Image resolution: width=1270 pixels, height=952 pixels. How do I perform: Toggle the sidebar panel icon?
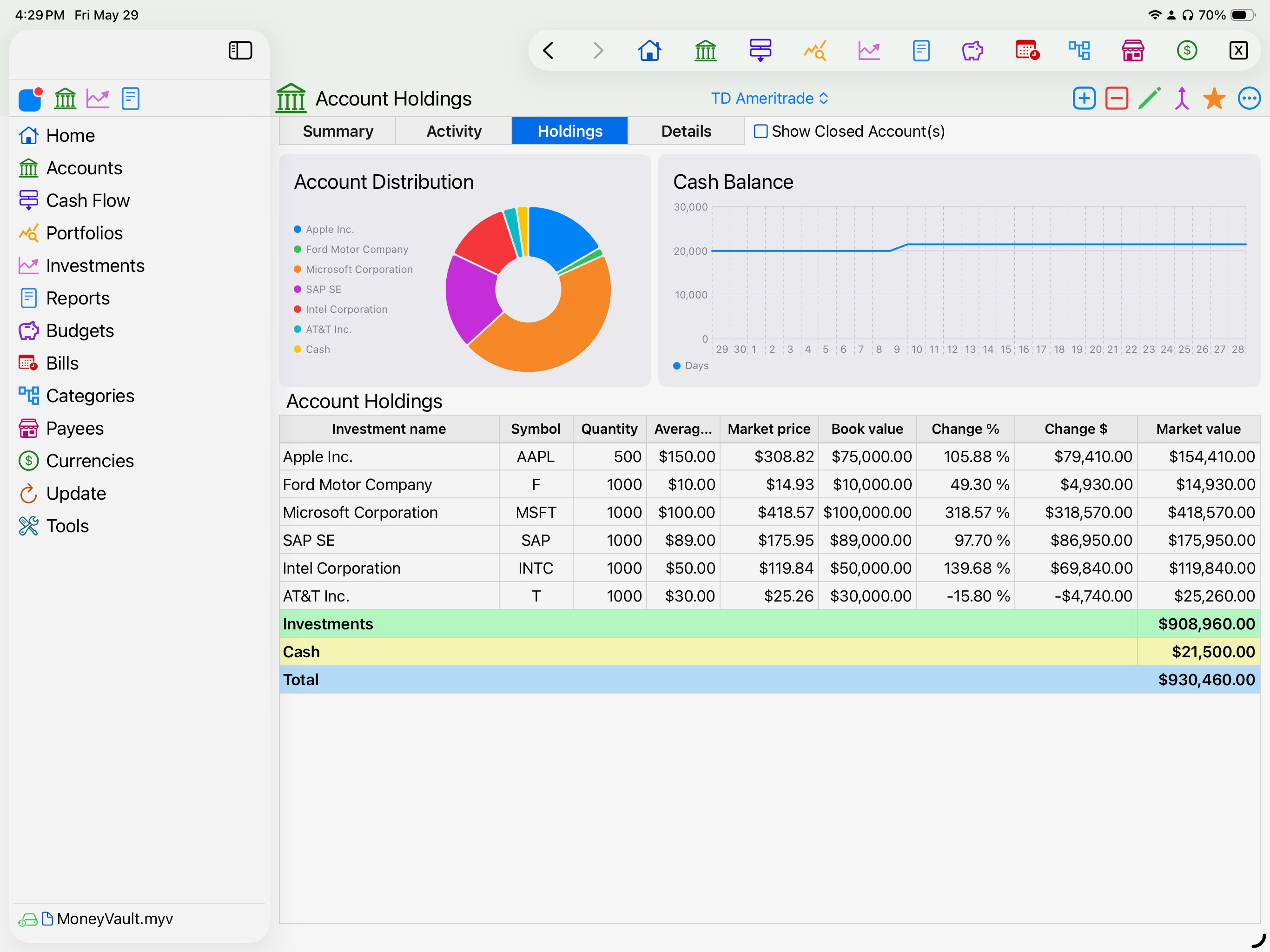[240, 51]
